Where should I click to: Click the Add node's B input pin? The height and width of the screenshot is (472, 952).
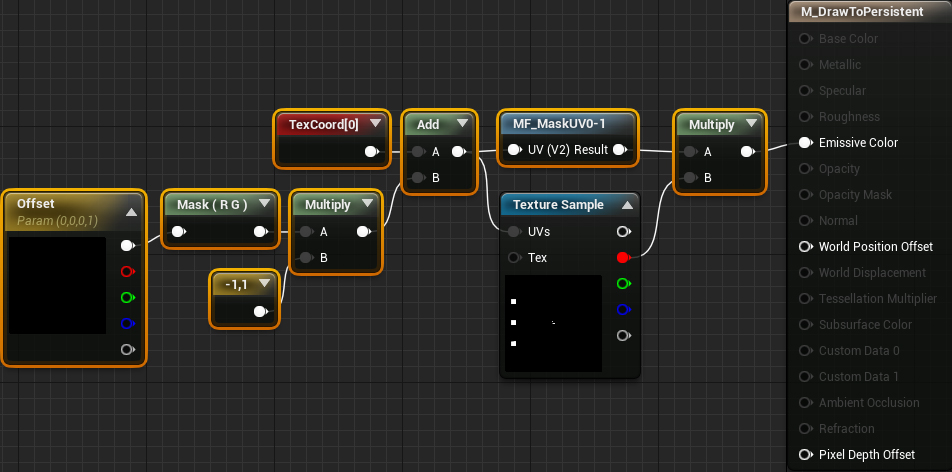click(x=418, y=178)
